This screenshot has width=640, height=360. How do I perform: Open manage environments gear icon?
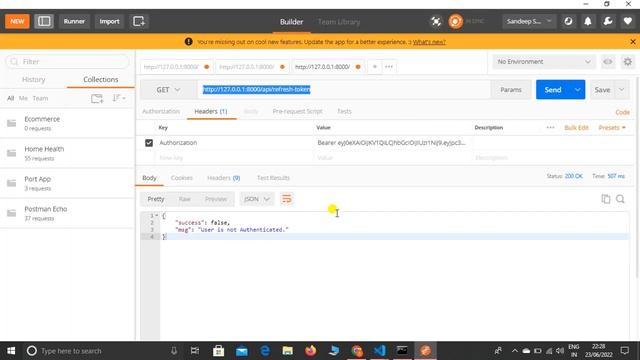pos(628,62)
